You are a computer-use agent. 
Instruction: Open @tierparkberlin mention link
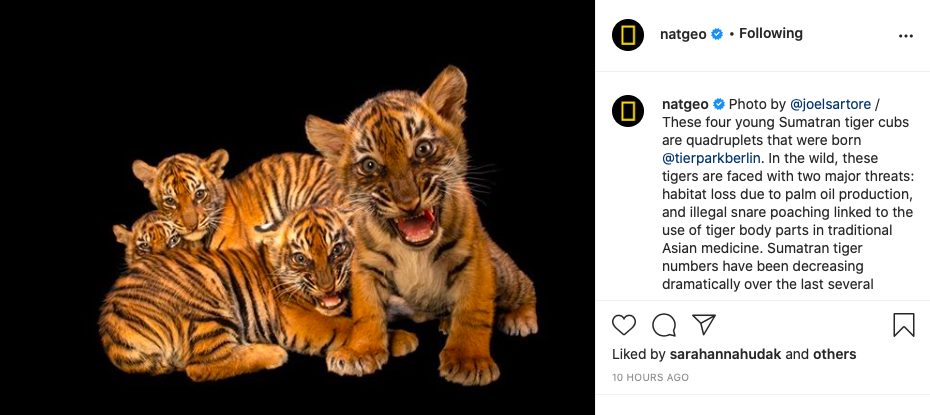(712, 158)
